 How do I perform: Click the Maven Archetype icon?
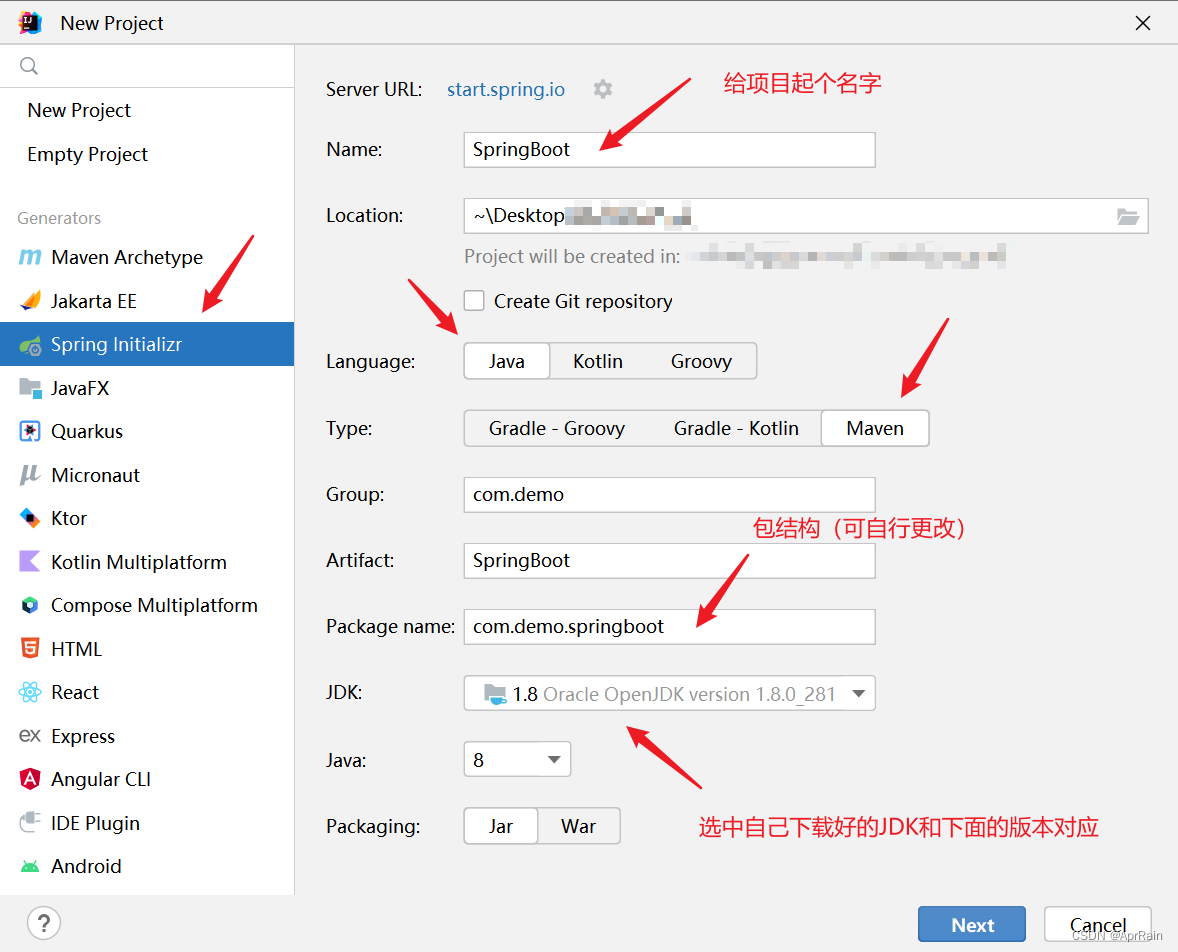pyautogui.click(x=30, y=257)
